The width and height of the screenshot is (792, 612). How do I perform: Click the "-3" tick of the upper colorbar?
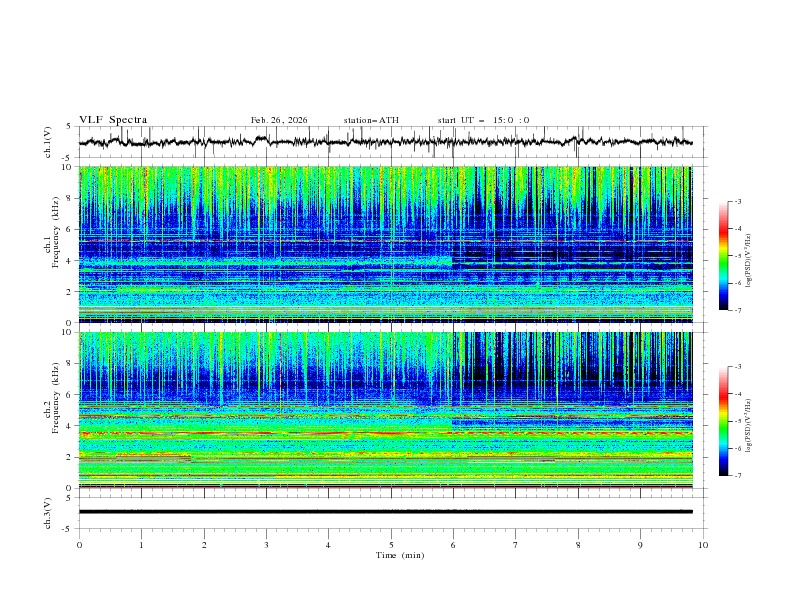737,201
